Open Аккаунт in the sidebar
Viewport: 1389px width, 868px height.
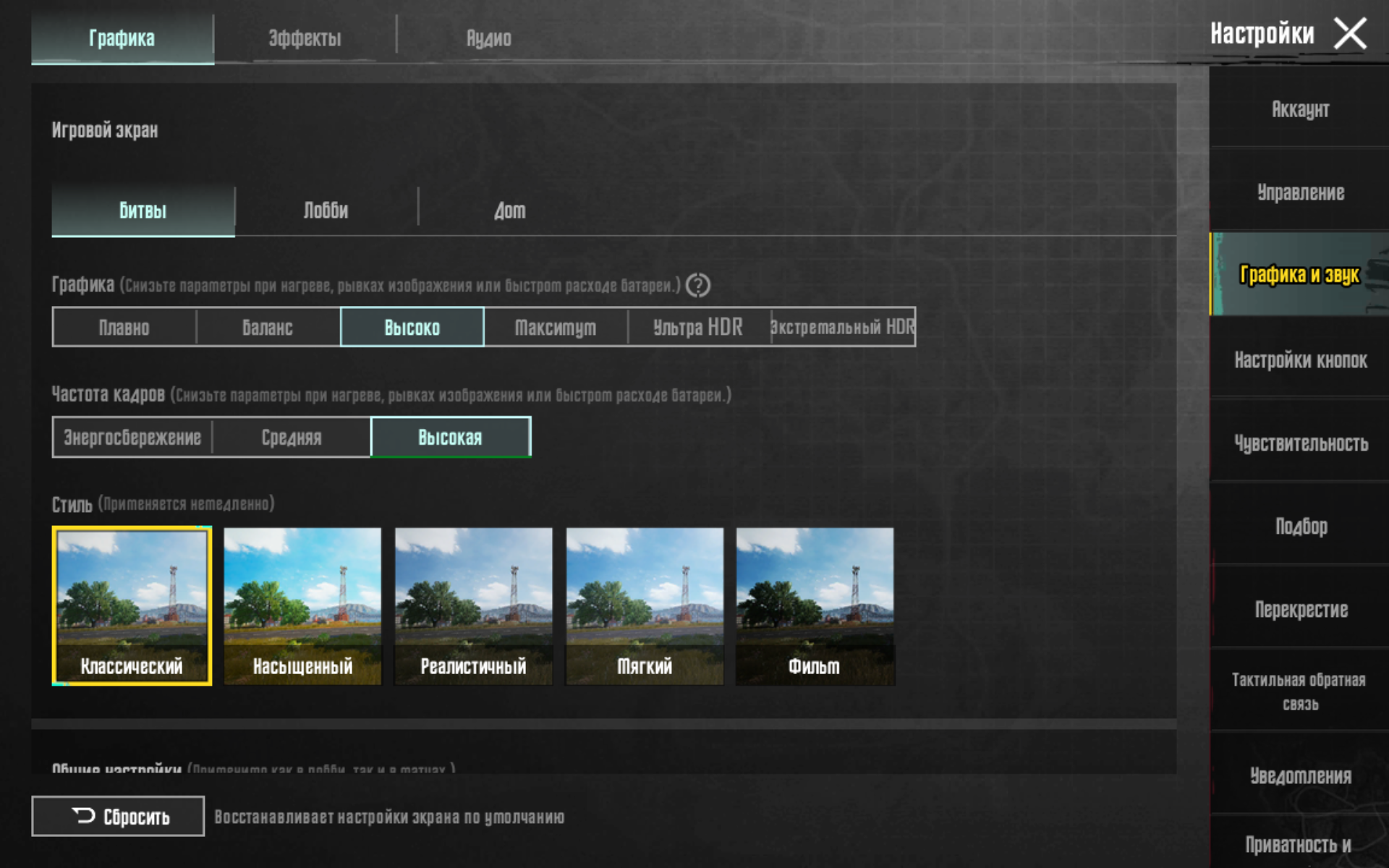1300,109
